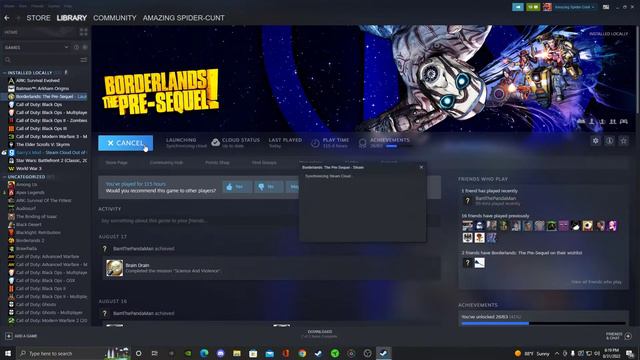
Task: Open the Brain Drain achievement thumbnail
Action: pos(115,268)
